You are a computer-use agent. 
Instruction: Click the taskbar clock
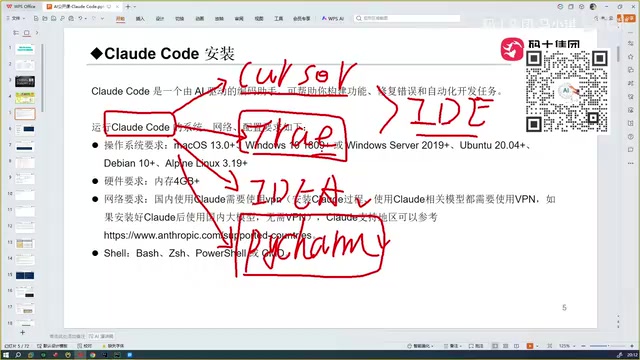[632, 355]
